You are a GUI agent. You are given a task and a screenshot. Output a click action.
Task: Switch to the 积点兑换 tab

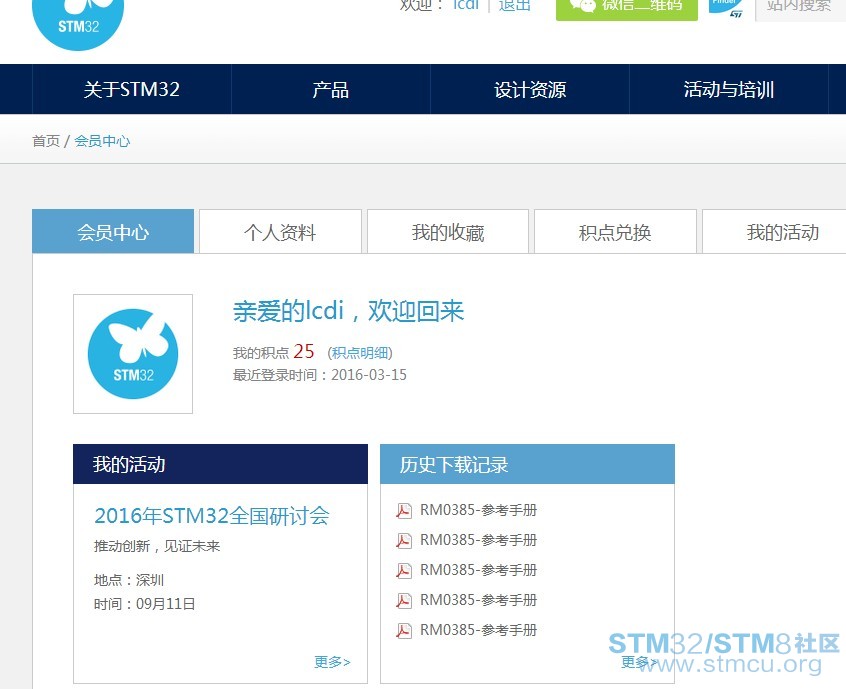pos(615,231)
